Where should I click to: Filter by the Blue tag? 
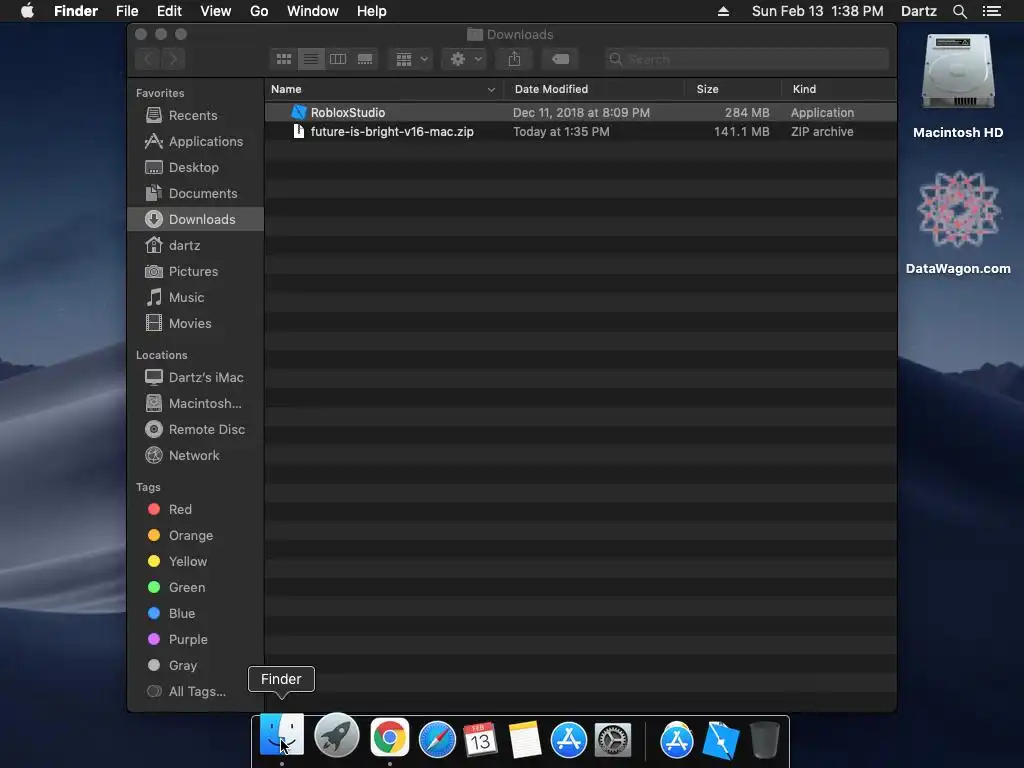pyautogui.click(x=195, y=614)
